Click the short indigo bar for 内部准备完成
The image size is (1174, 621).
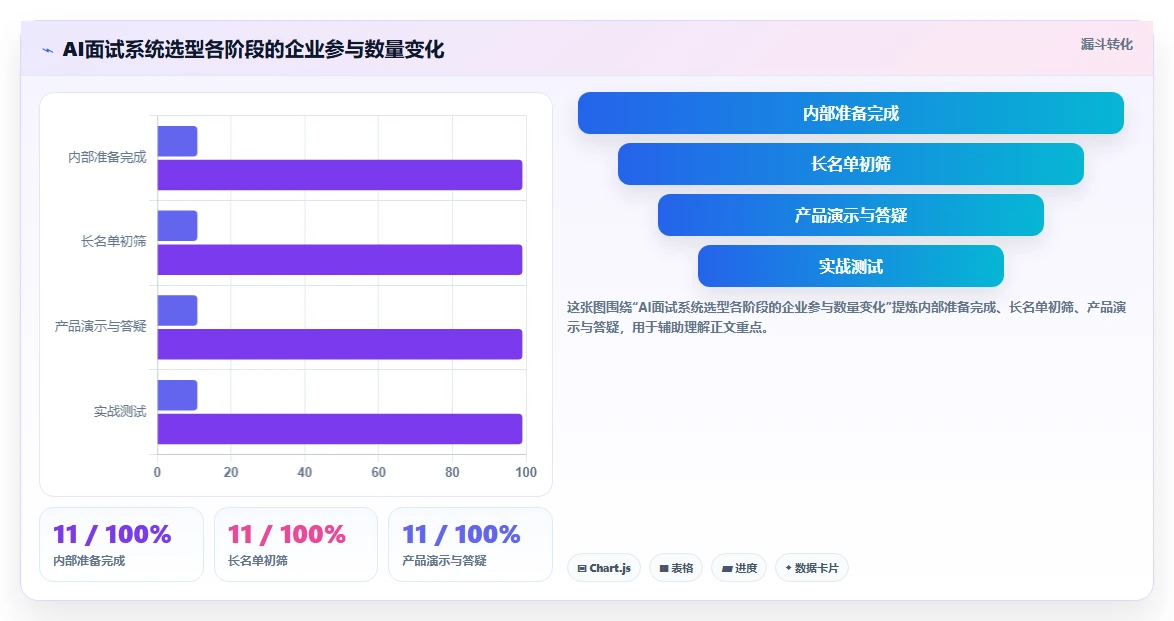tap(177, 142)
